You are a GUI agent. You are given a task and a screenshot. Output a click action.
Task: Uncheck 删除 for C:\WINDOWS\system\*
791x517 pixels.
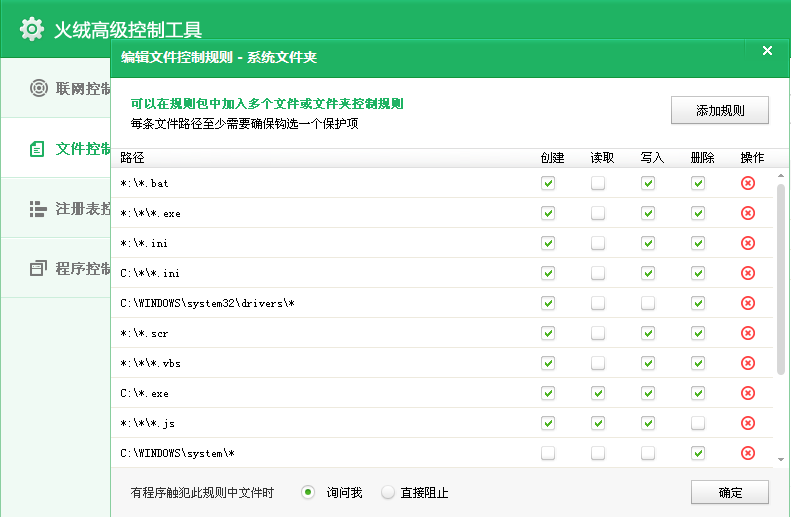(698, 453)
